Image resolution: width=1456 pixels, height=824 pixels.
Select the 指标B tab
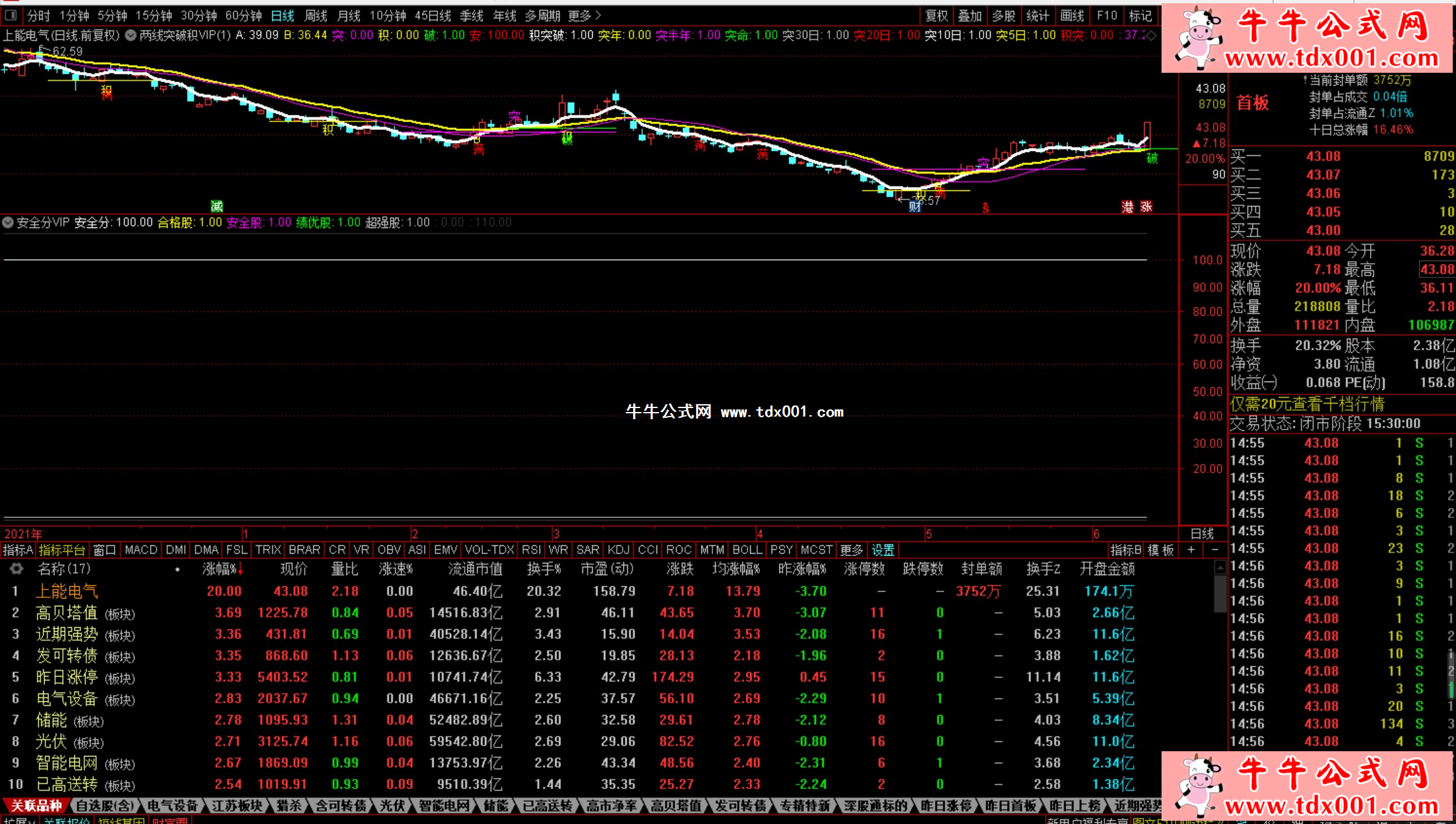tap(1126, 550)
